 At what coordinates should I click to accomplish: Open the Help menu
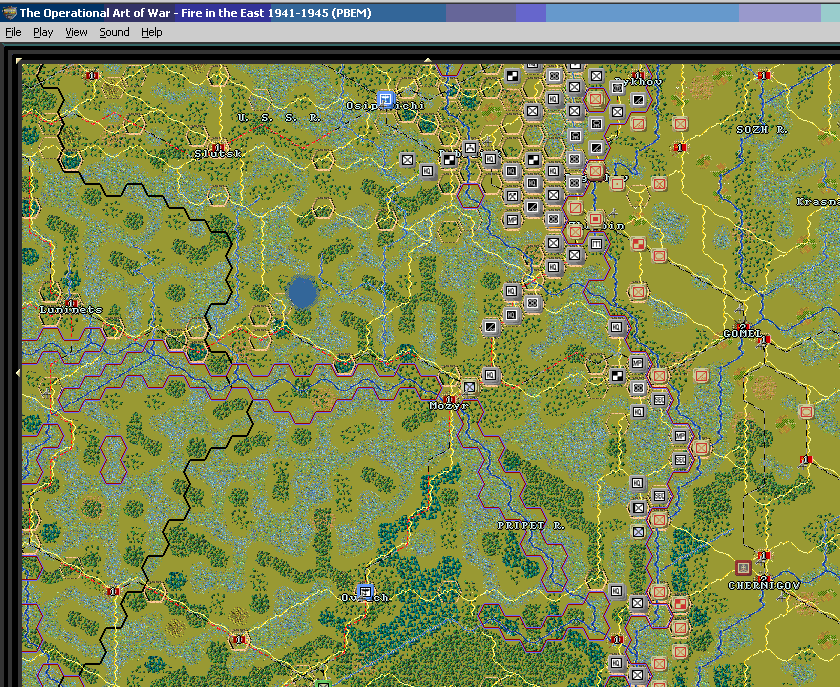click(x=152, y=32)
